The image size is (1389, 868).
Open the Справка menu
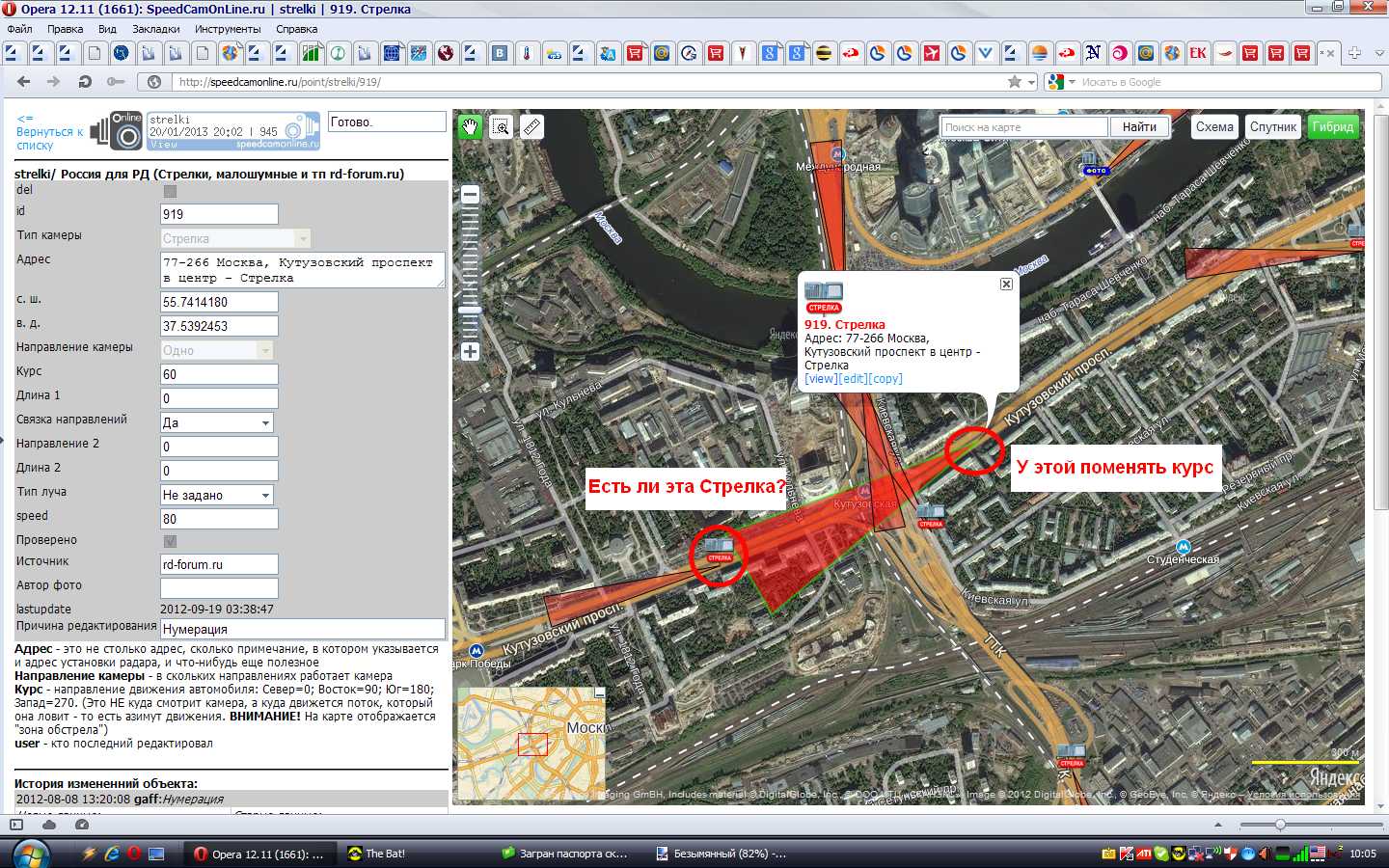[x=296, y=29]
